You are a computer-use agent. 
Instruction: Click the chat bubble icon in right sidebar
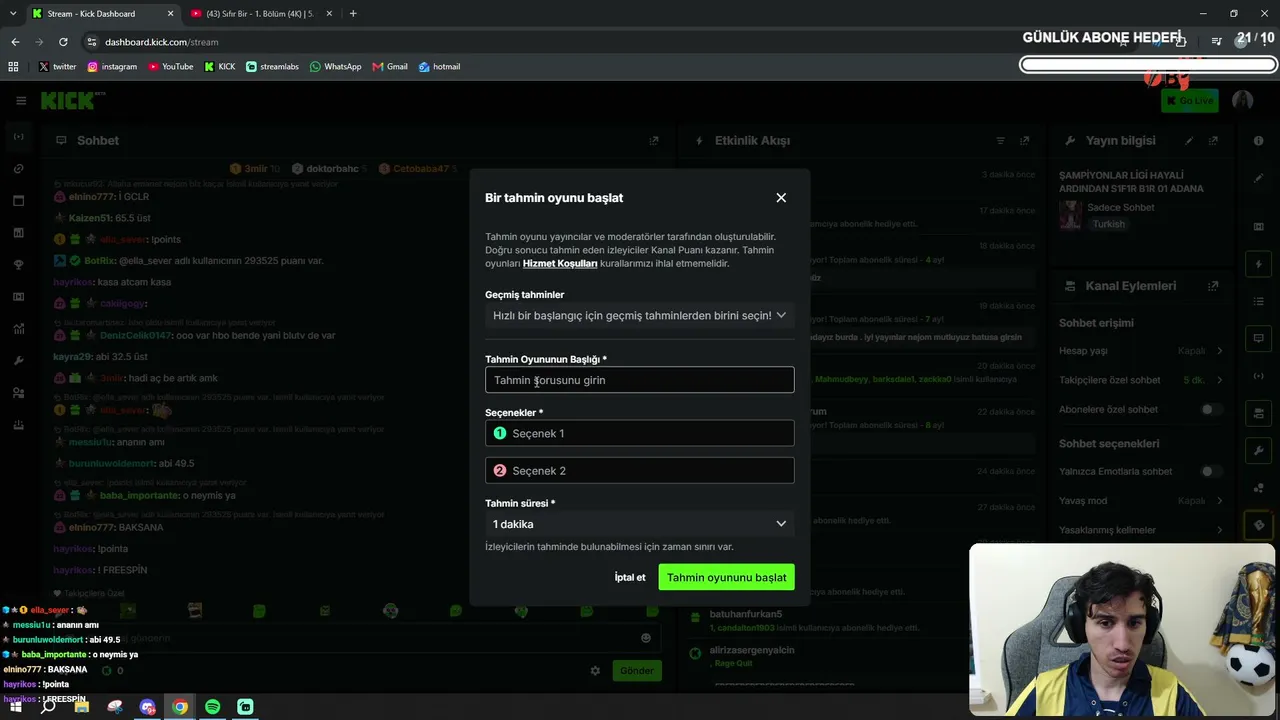pyautogui.click(x=1259, y=338)
